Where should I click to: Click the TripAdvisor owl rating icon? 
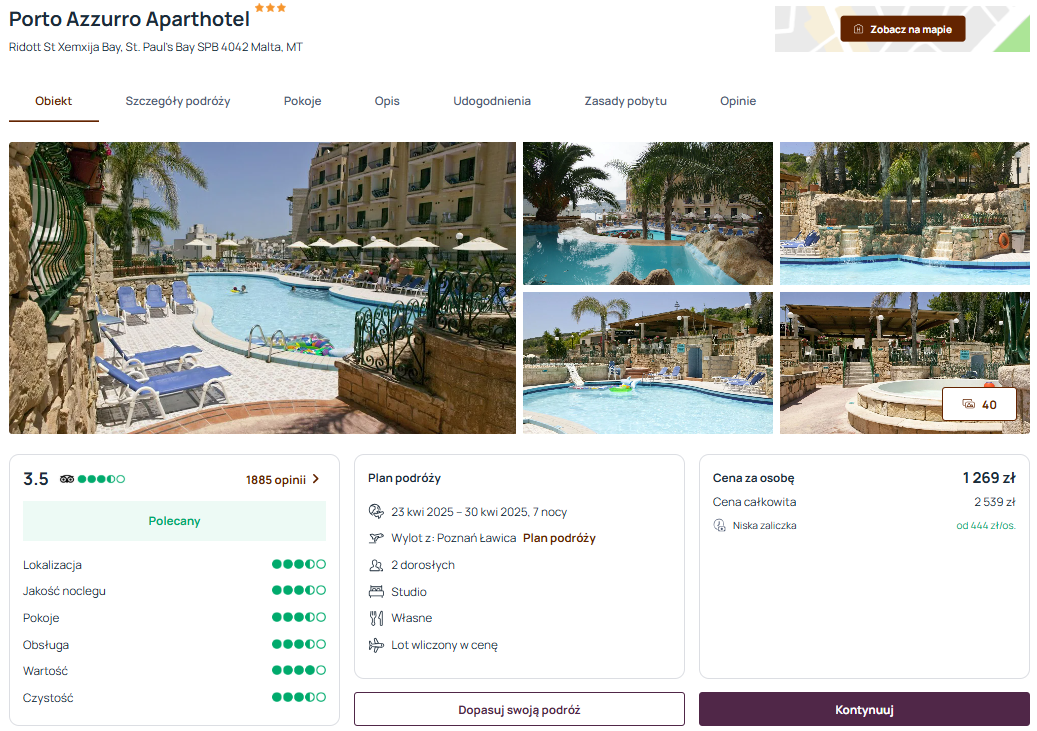pos(67,479)
